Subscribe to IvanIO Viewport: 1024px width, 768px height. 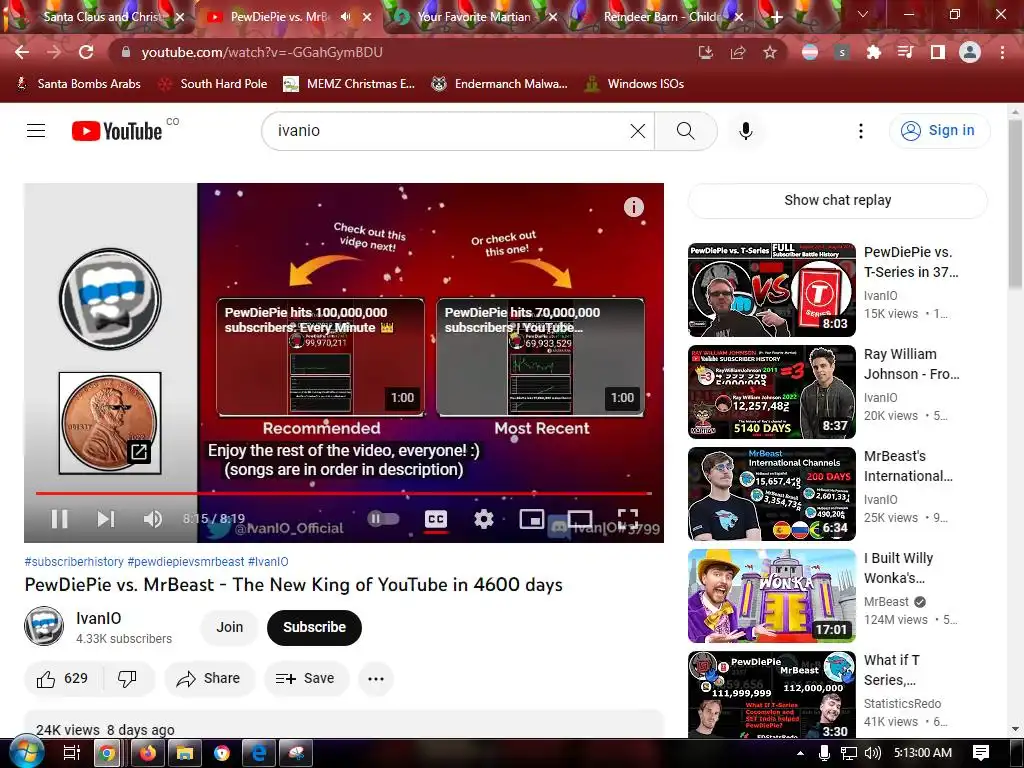[x=314, y=627]
